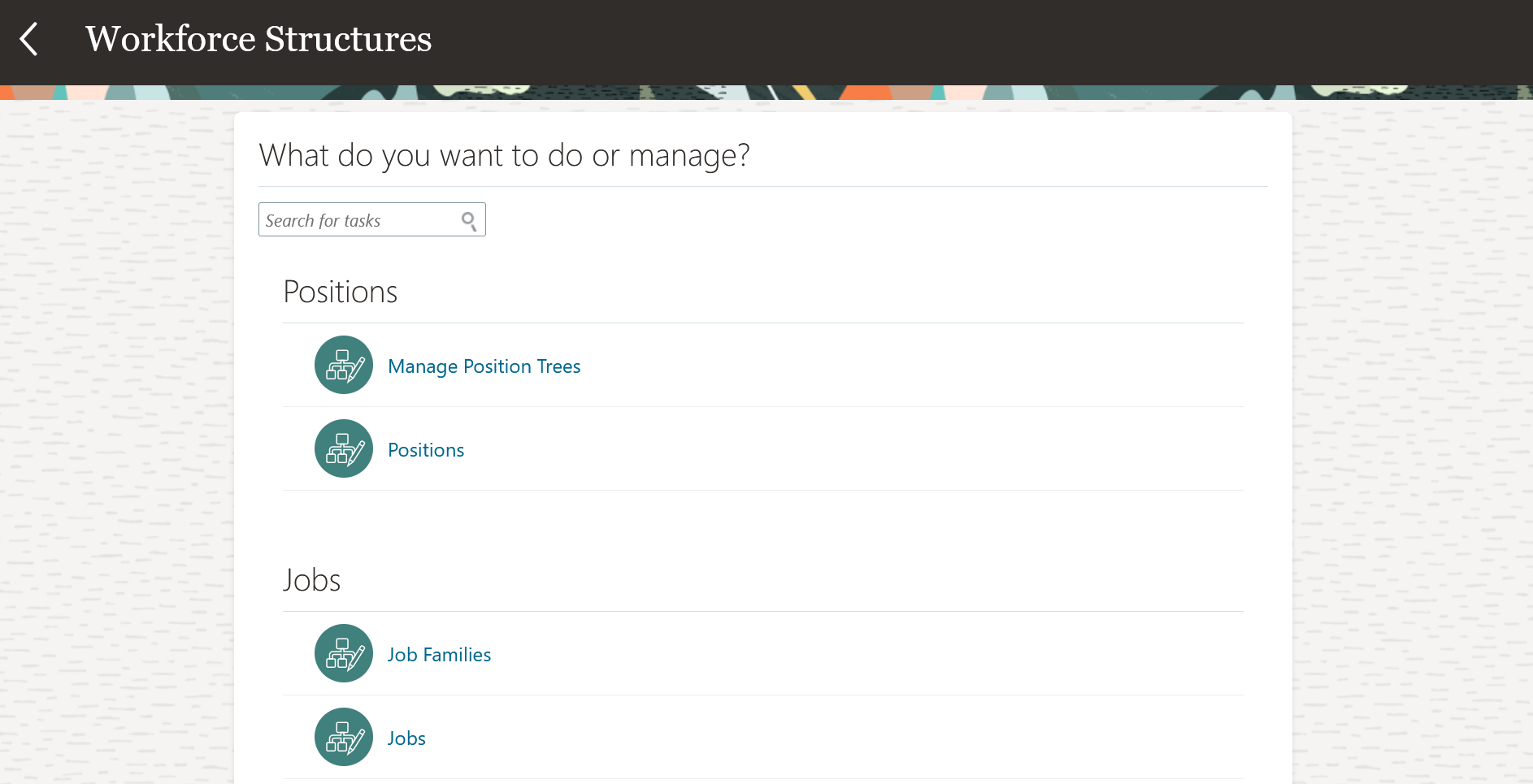Click the empty card area between Positions and Jobs sections

pos(763,526)
